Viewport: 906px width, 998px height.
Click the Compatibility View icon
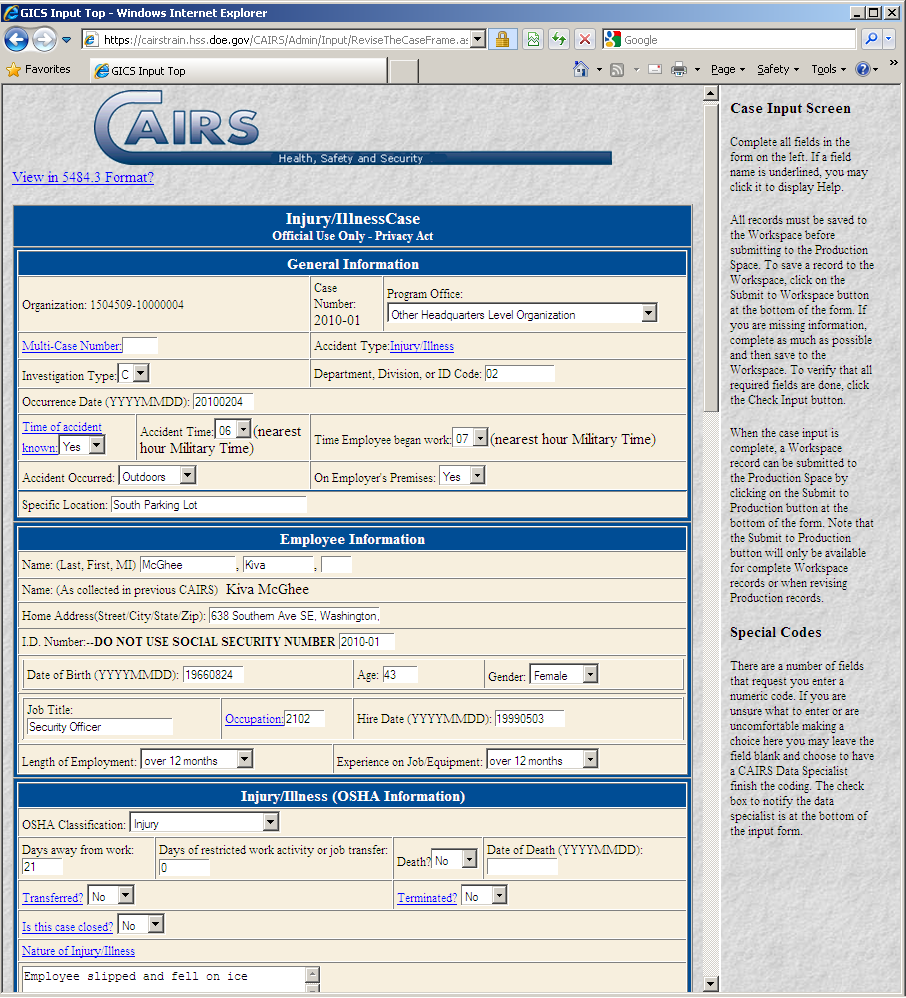534,39
